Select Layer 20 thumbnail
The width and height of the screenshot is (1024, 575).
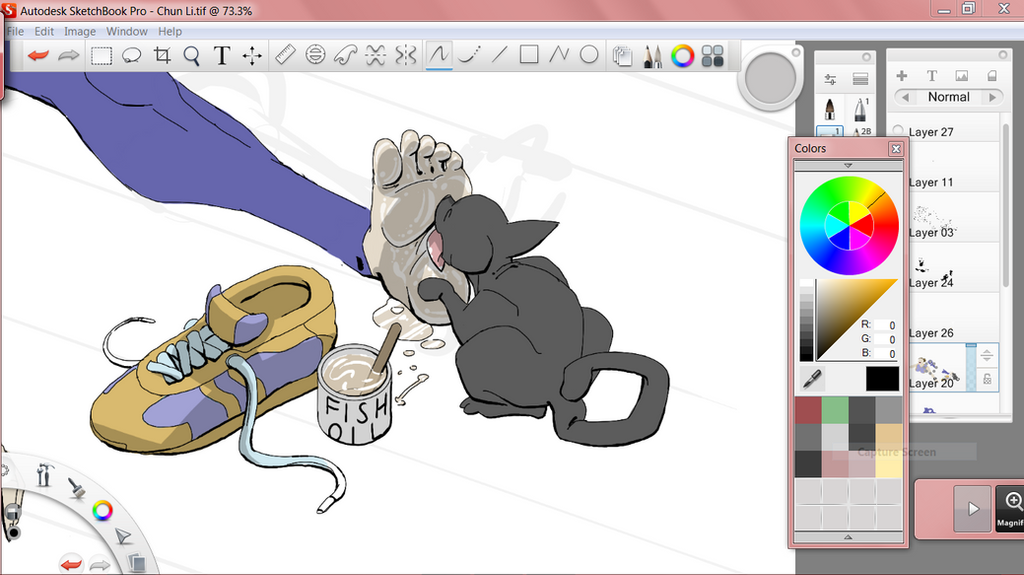click(936, 368)
